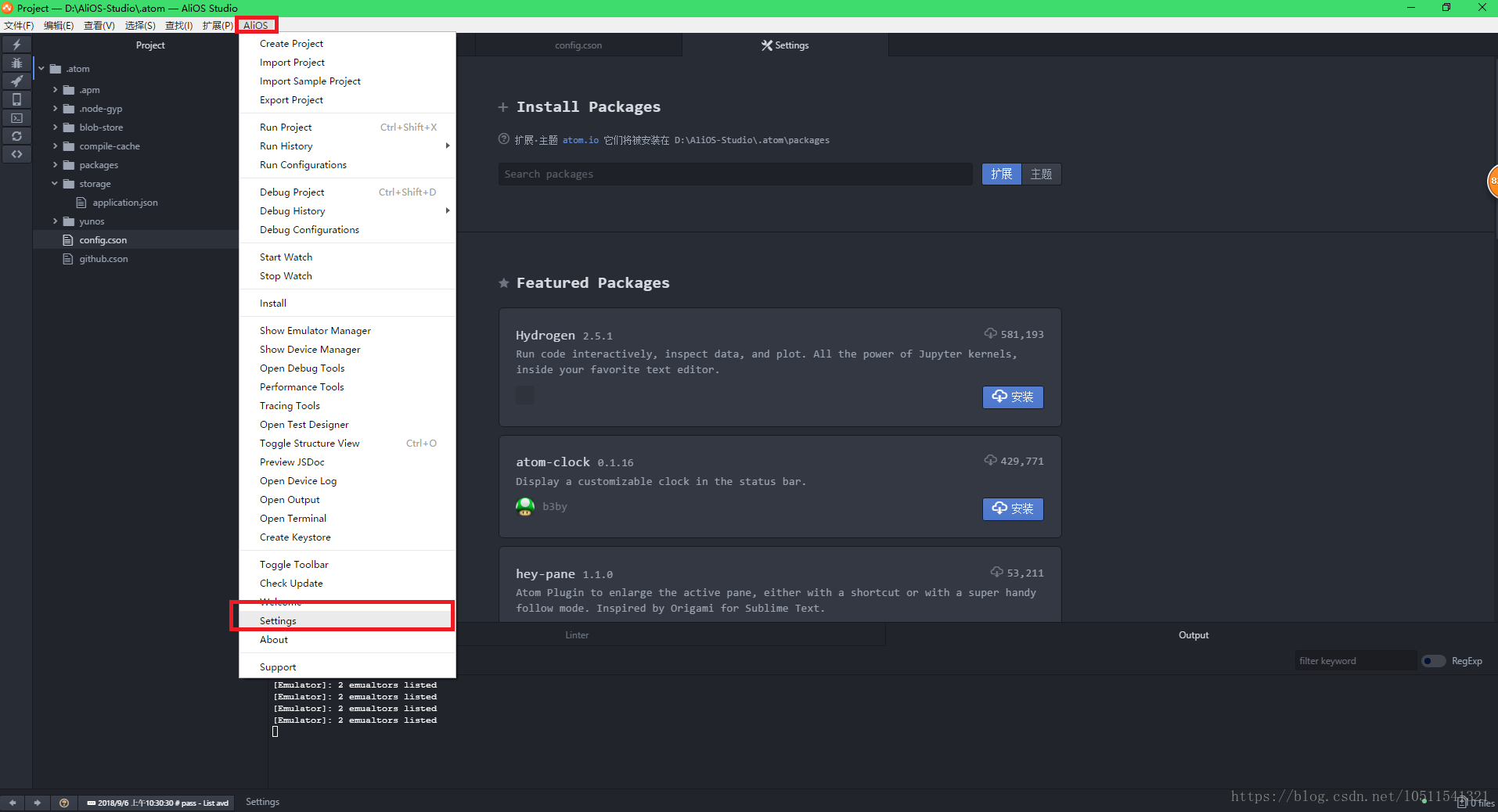Click the github.cson file icon in tree
The width and height of the screenshot is (1498, 812).
[x=68, y=259]
